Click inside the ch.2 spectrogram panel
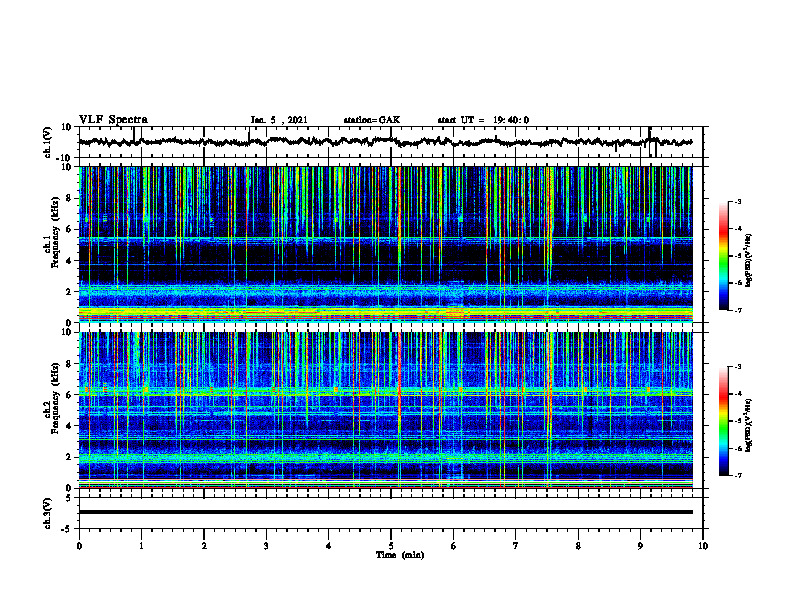The height and width of the screenshot is (612, 792). (x=385, y=410)
